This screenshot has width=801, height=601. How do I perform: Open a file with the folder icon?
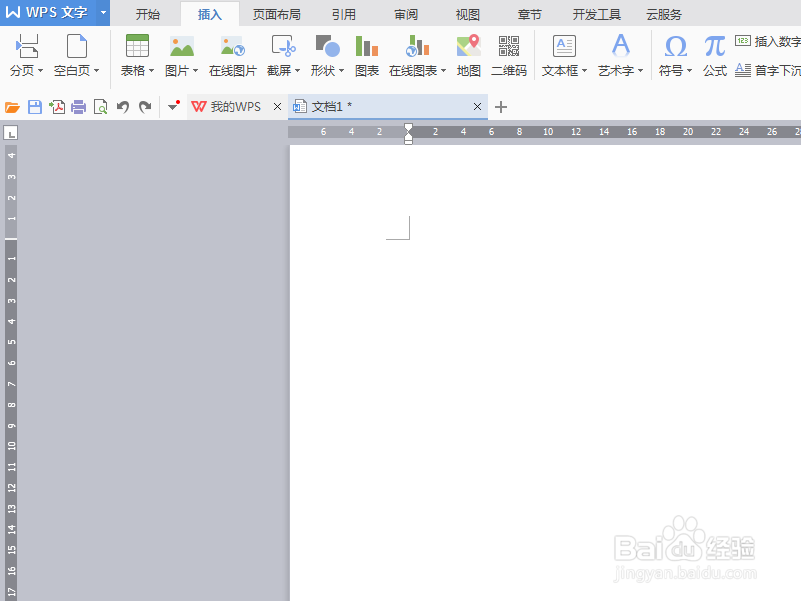pyautogui.click(x=12, y=107)
